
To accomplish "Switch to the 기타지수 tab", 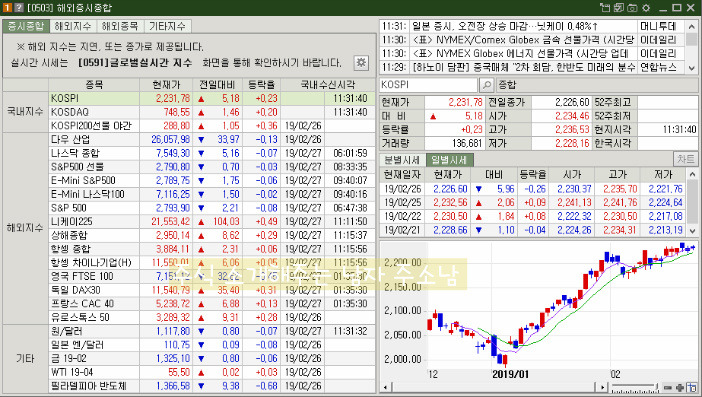I will pos(167,26).
